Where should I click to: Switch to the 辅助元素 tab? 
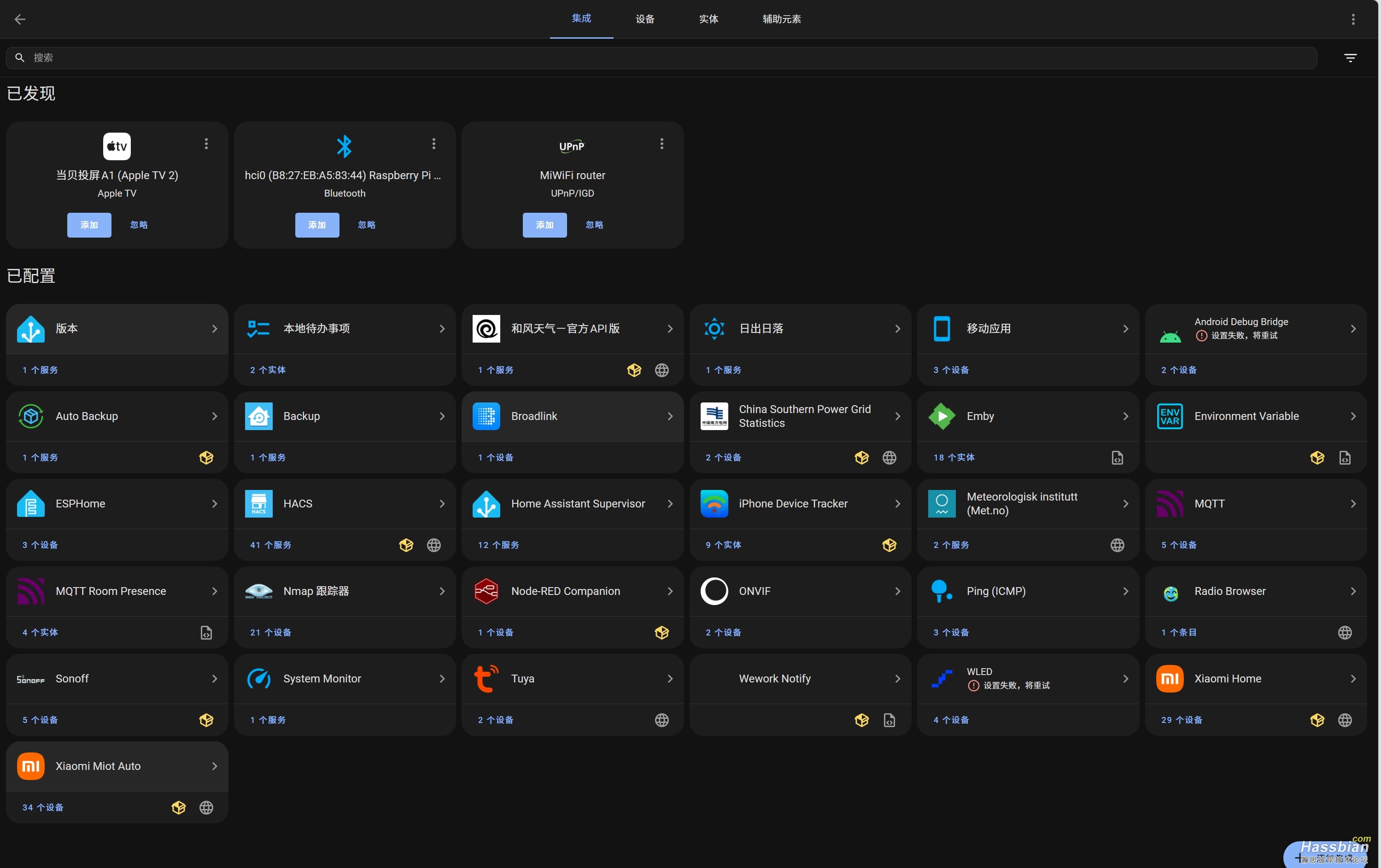[782, 19]
